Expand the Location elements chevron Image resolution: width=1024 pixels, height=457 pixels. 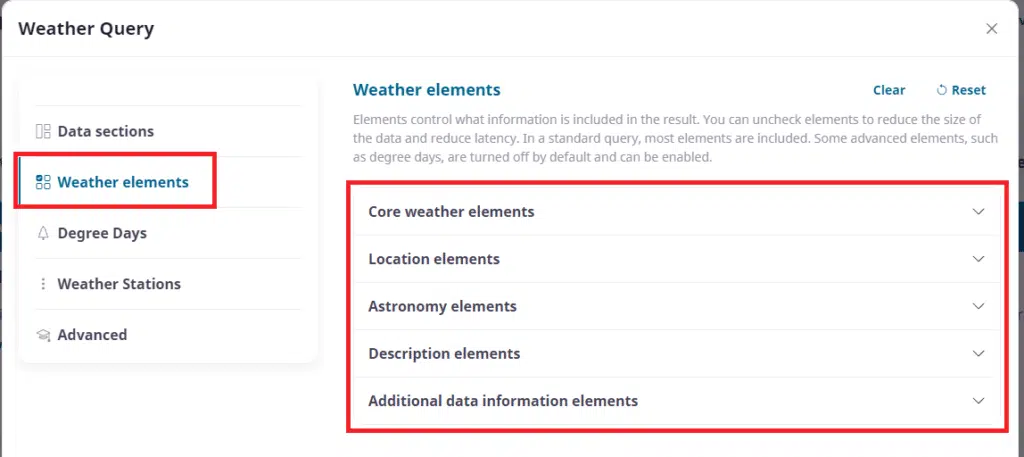[x=979, y=259]
